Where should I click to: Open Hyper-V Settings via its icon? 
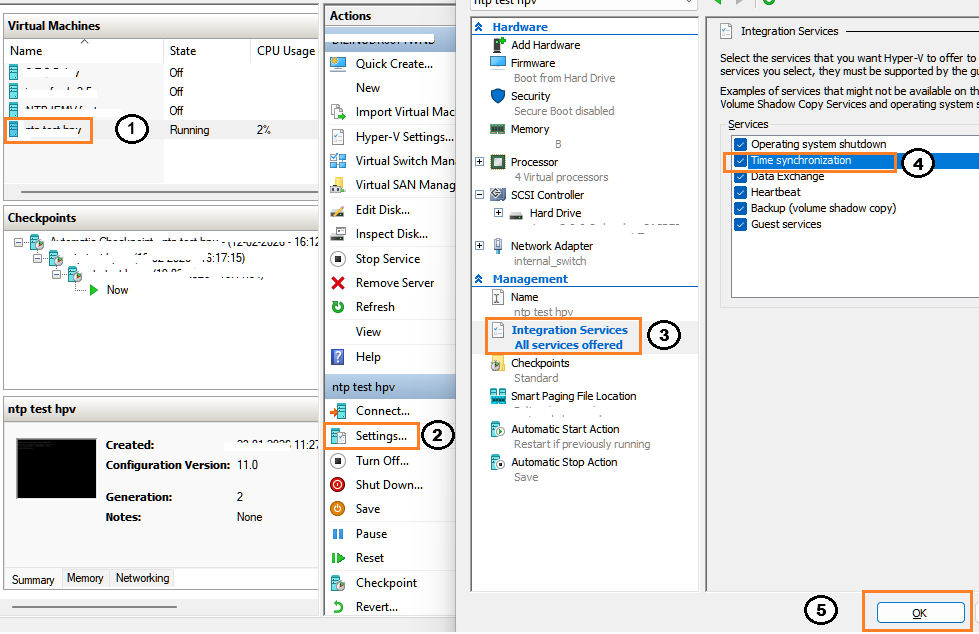pos(338,137)
